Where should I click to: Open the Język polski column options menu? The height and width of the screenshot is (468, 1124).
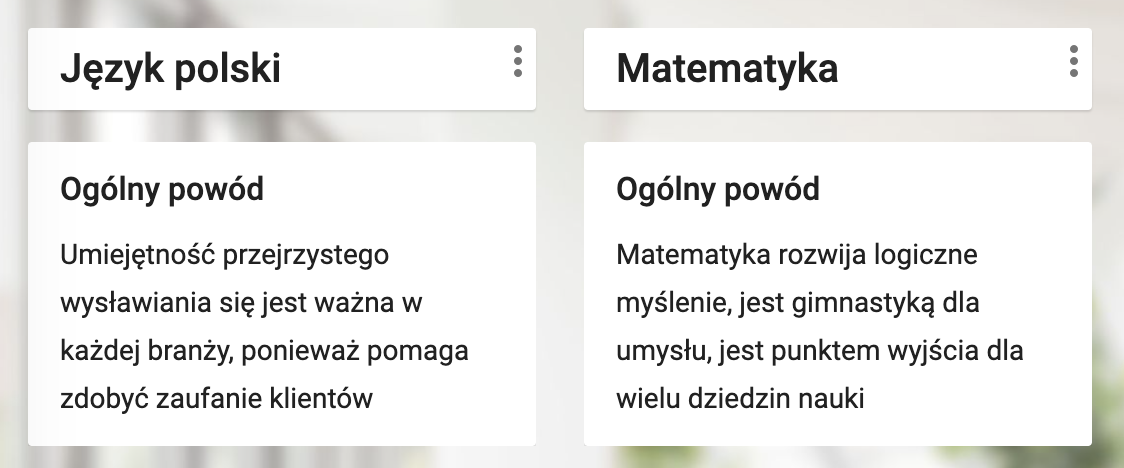click(517, 61)
